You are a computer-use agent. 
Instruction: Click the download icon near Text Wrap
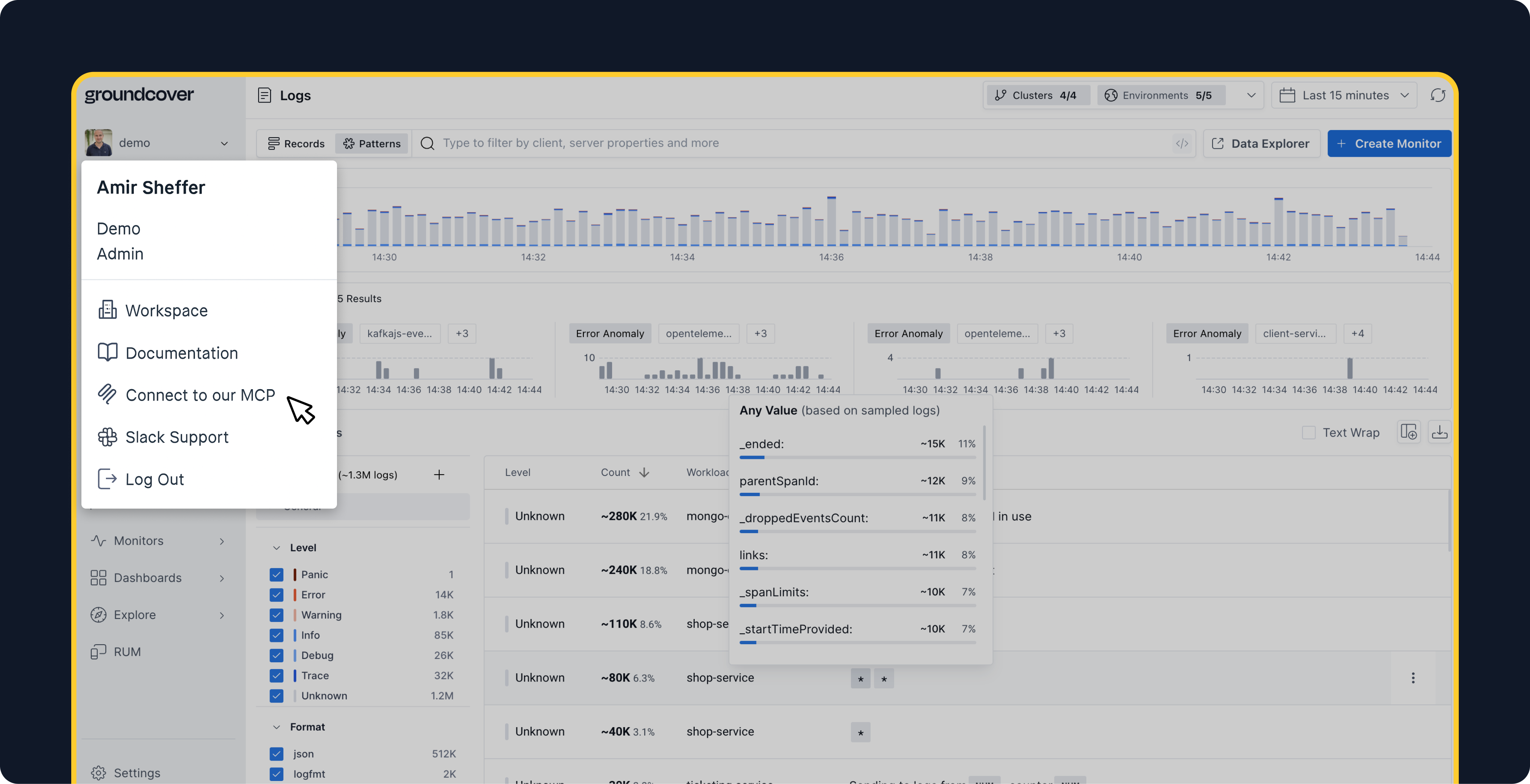click(1439, 432)
